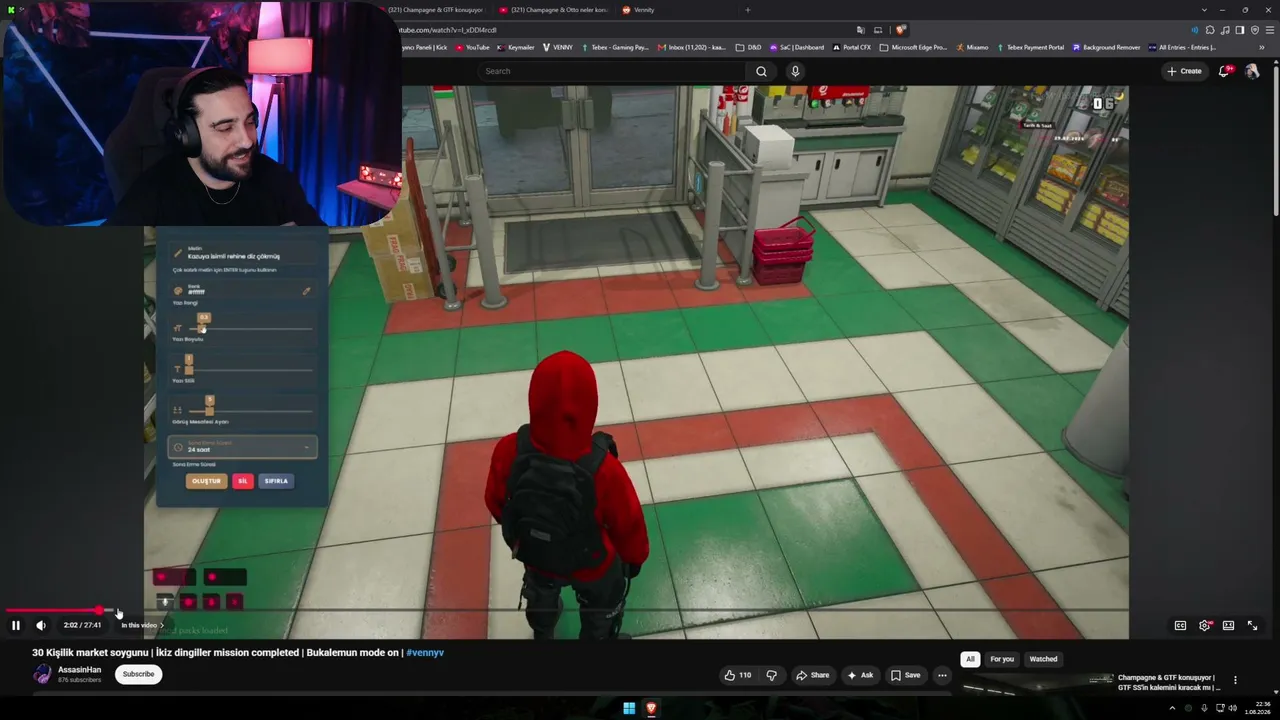Click the Metin text field in panel
Screen dimensions: 1280x720
click(x=242, y=254)
